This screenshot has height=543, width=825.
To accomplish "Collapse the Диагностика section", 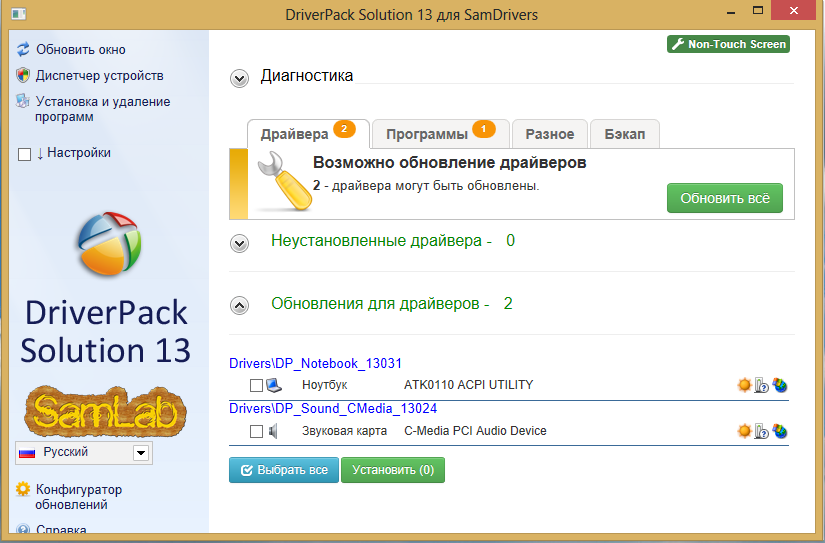I will click(x=239, y=77).
